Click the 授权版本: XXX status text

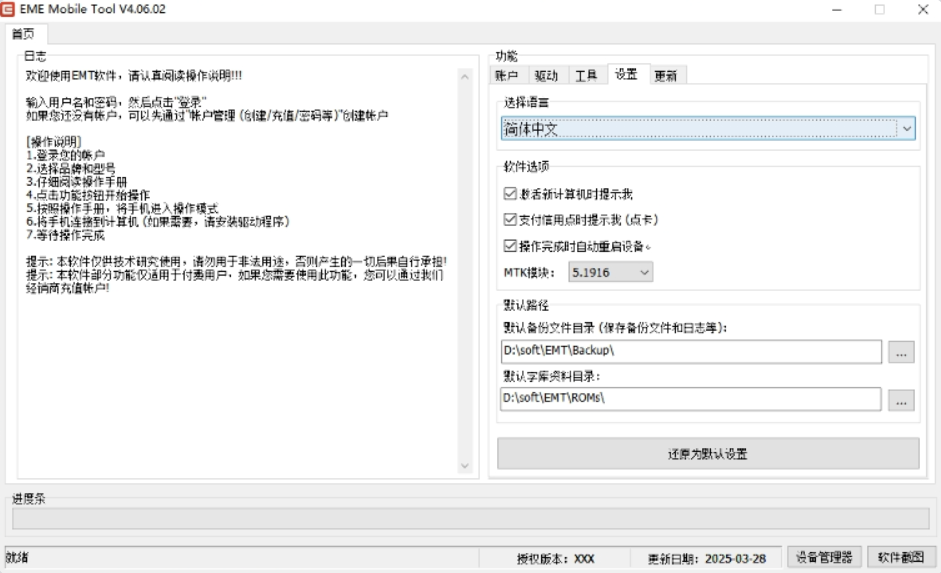(x=556, y=559)
